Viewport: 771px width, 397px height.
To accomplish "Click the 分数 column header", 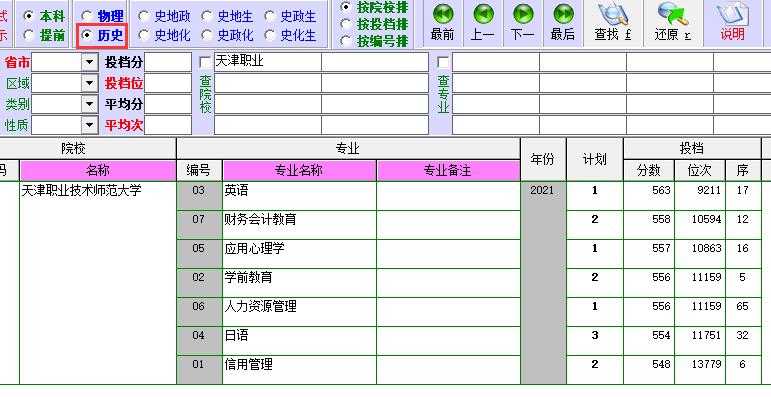I will point(649,170).
